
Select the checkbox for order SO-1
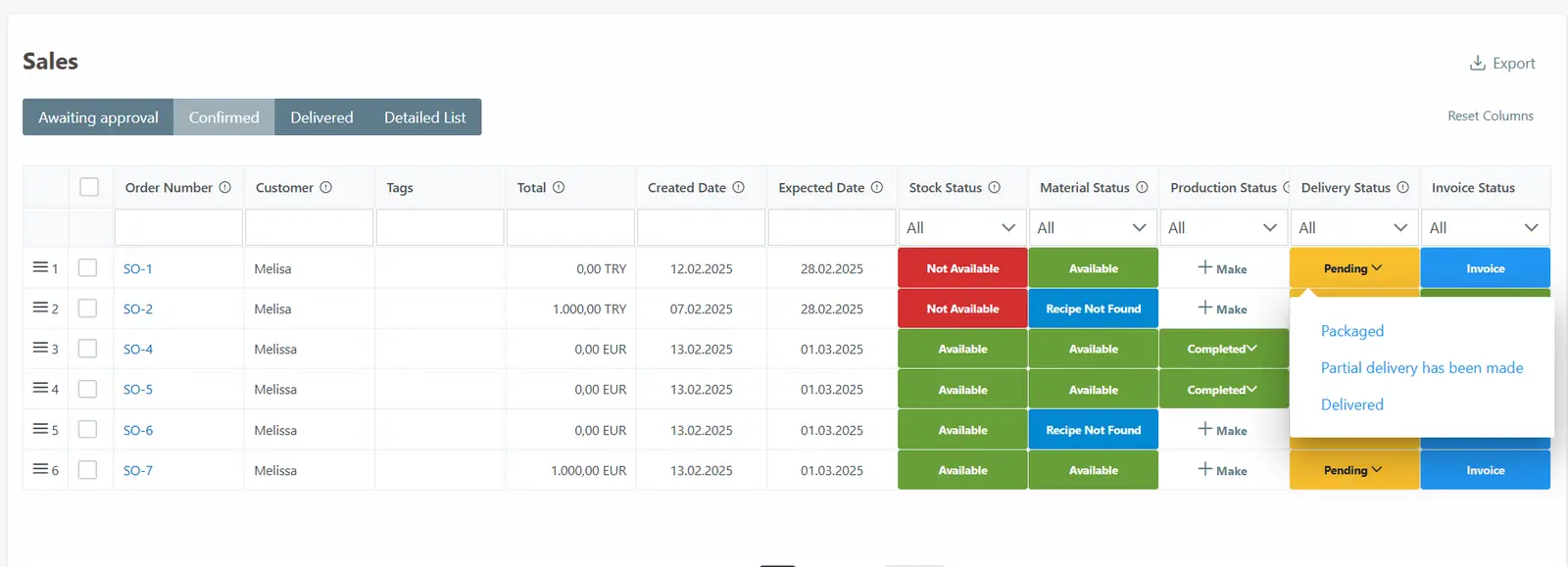coord(87,267)
